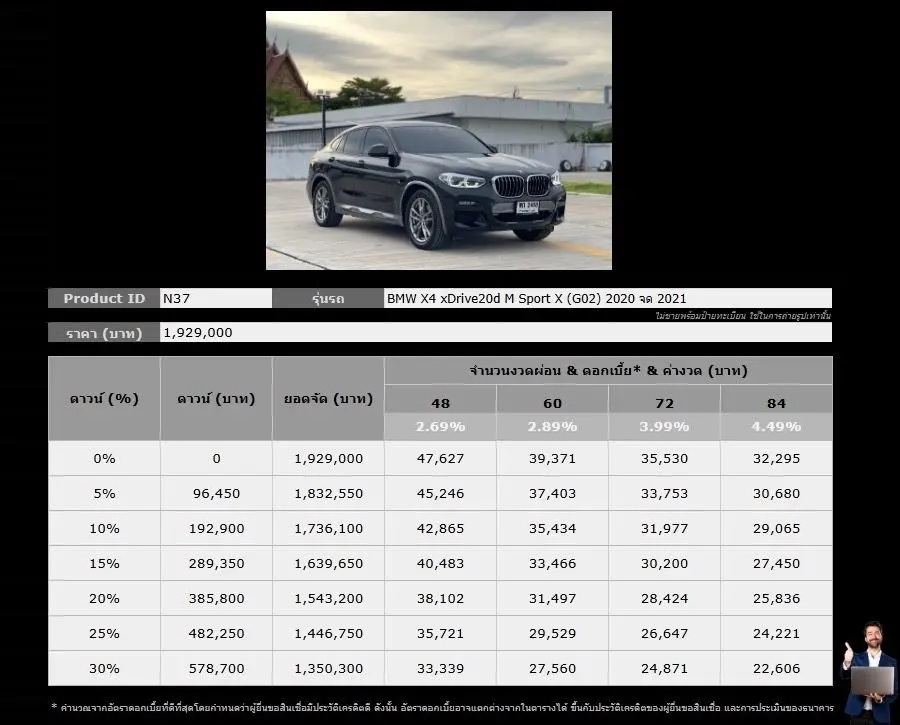Click the 4.49% interest rate

(776, 427)
